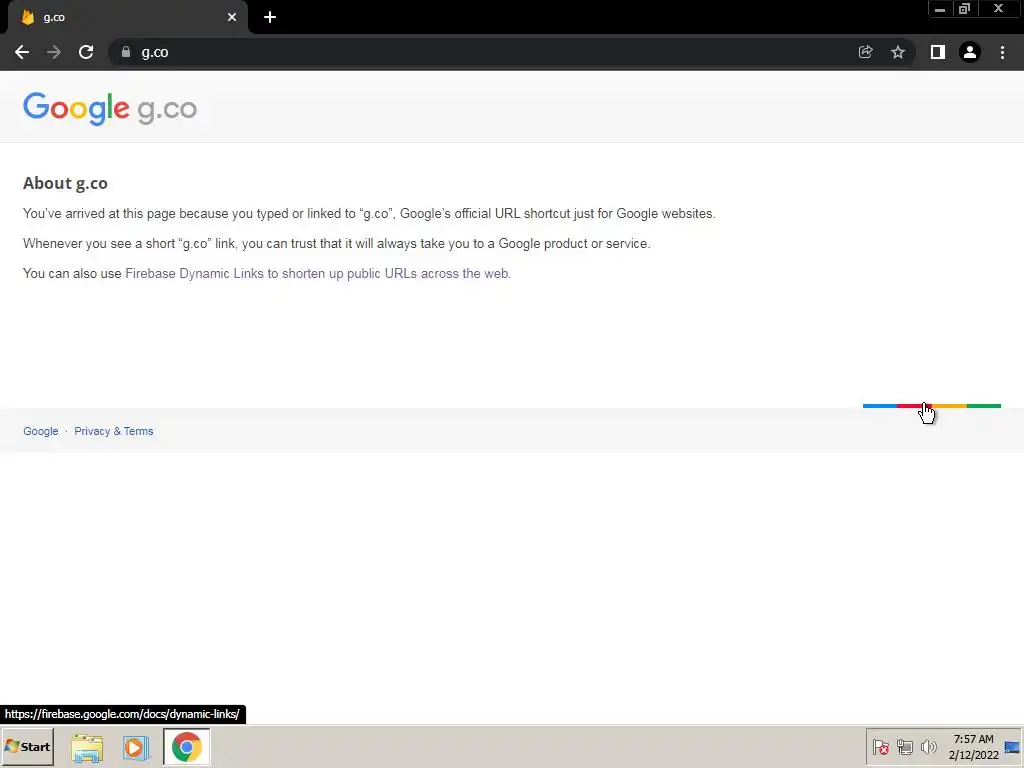Minimize the Chrome window
The height and width of the screenshot is (768, 1024).
pos(939,9)
